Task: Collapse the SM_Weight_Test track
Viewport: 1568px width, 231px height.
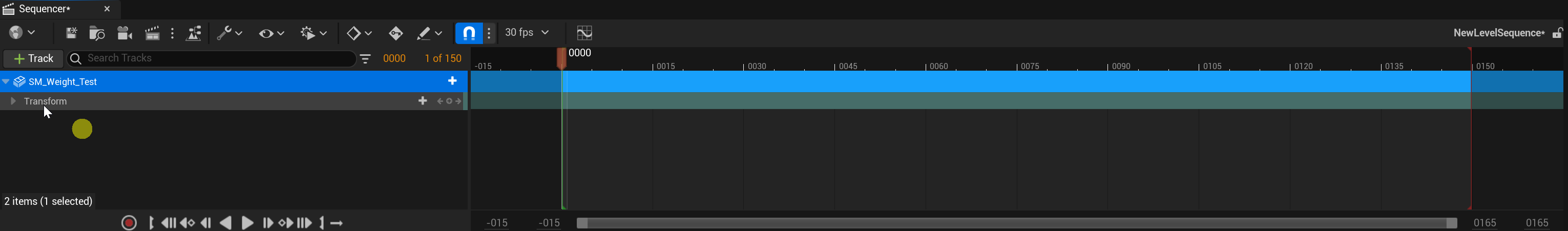Action: click(6, 81)
